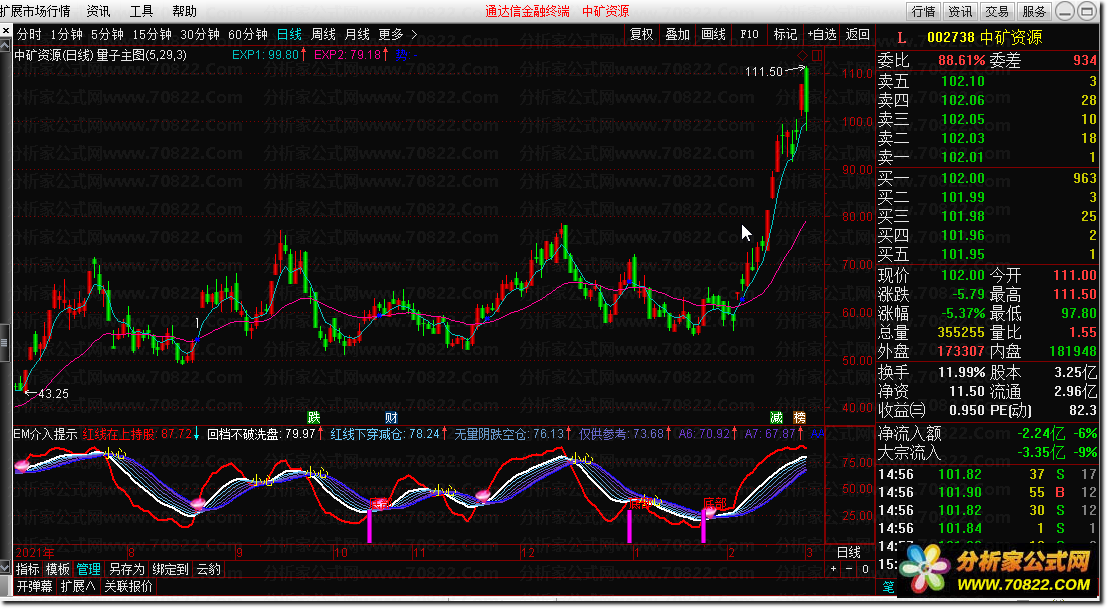The height and width of the screenshot is (609, 1109).
Task: Click 返回 to go back
Action: point(858,35)
